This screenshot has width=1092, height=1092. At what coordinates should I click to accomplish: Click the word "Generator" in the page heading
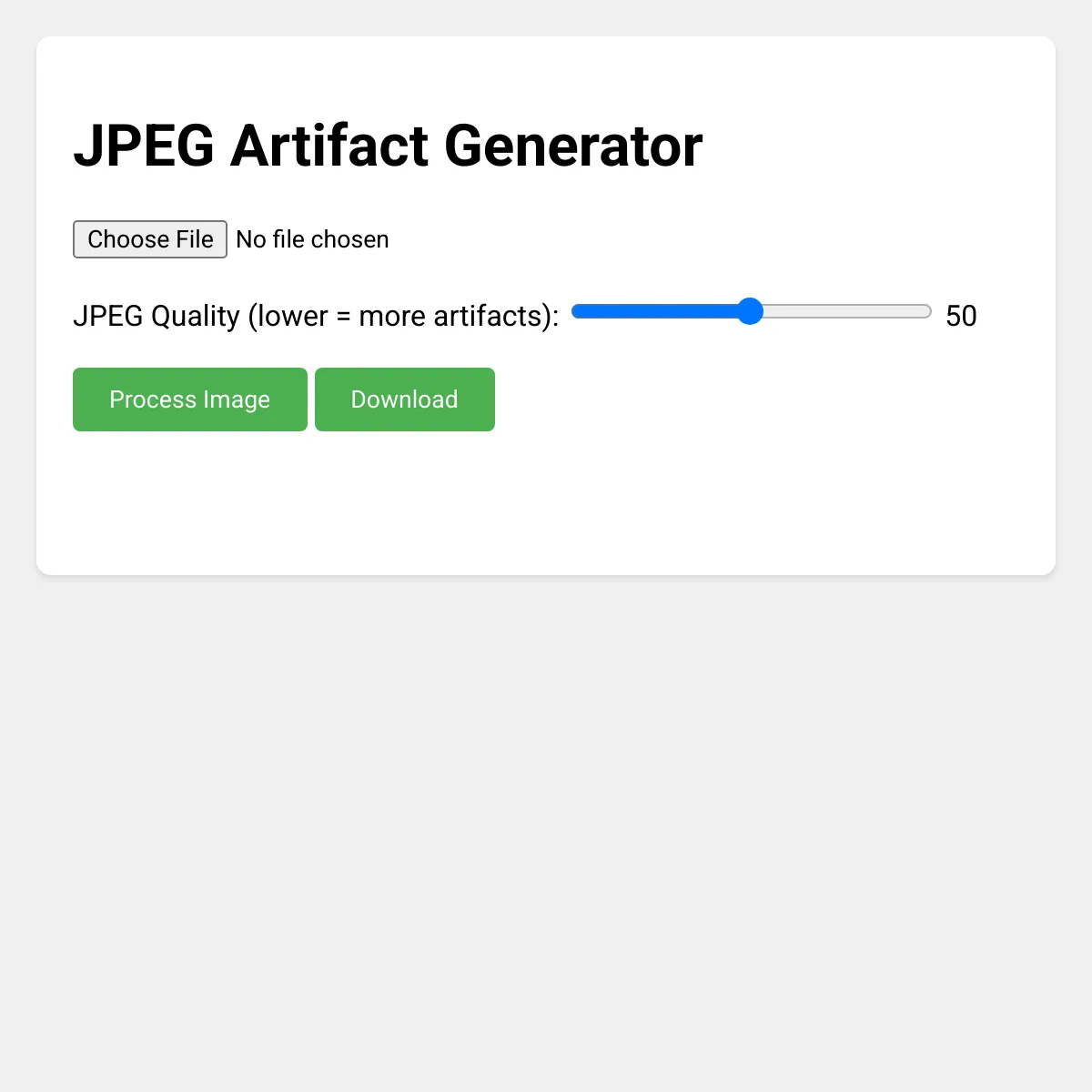point(573,146)
